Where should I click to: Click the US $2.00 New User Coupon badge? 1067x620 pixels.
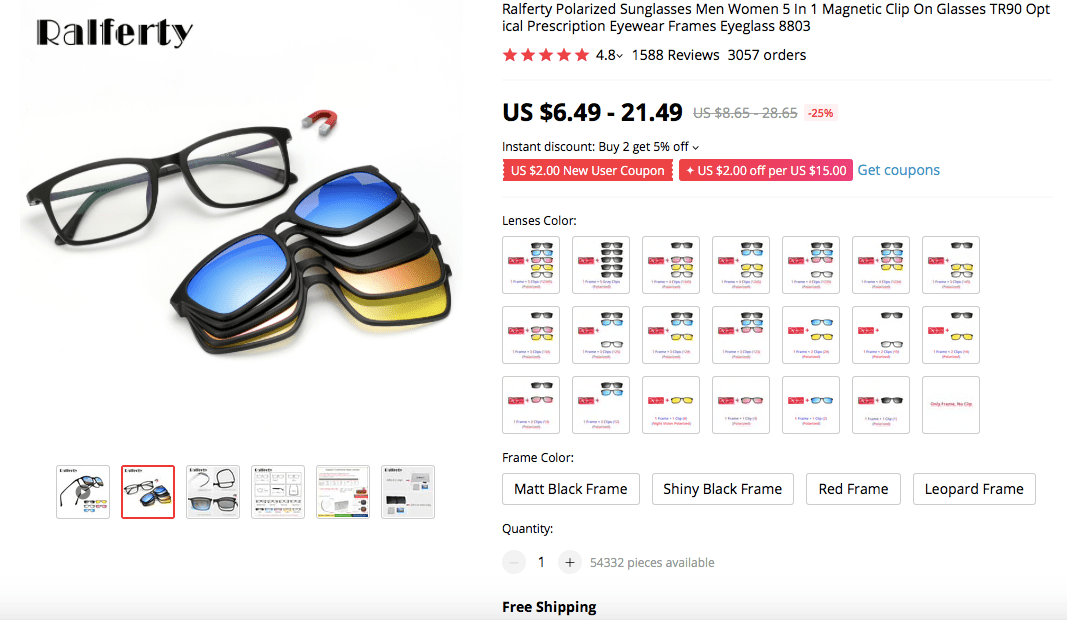tap(587, 170)
